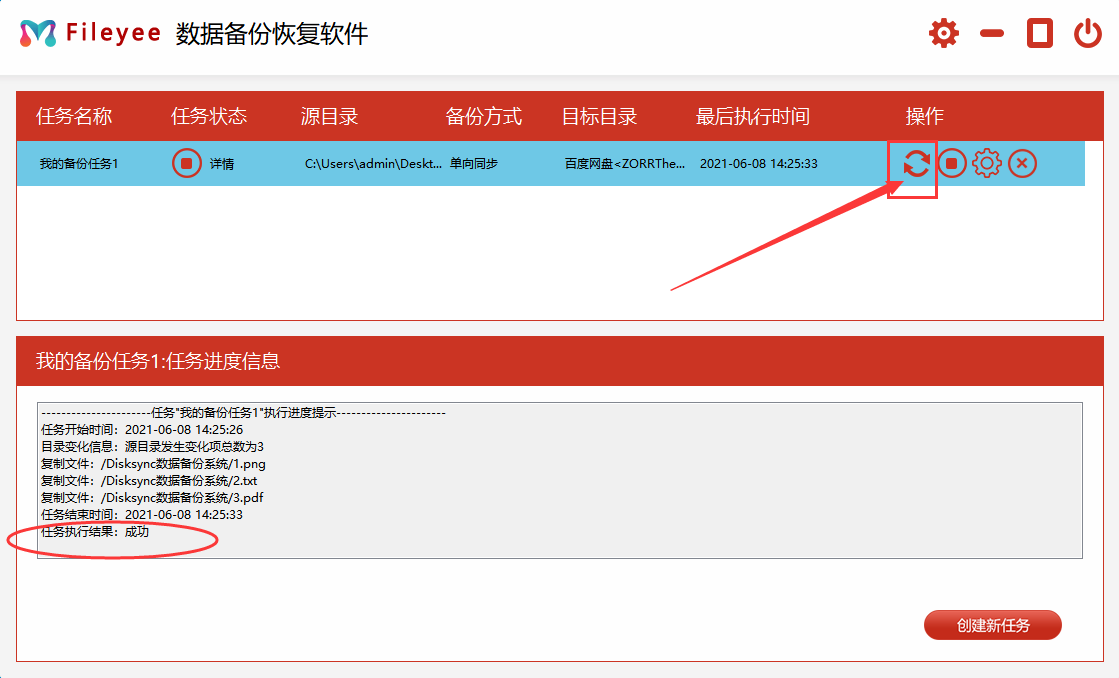
Task: Delete the task with the circled X icon
Action: (x=1021, y=163)
